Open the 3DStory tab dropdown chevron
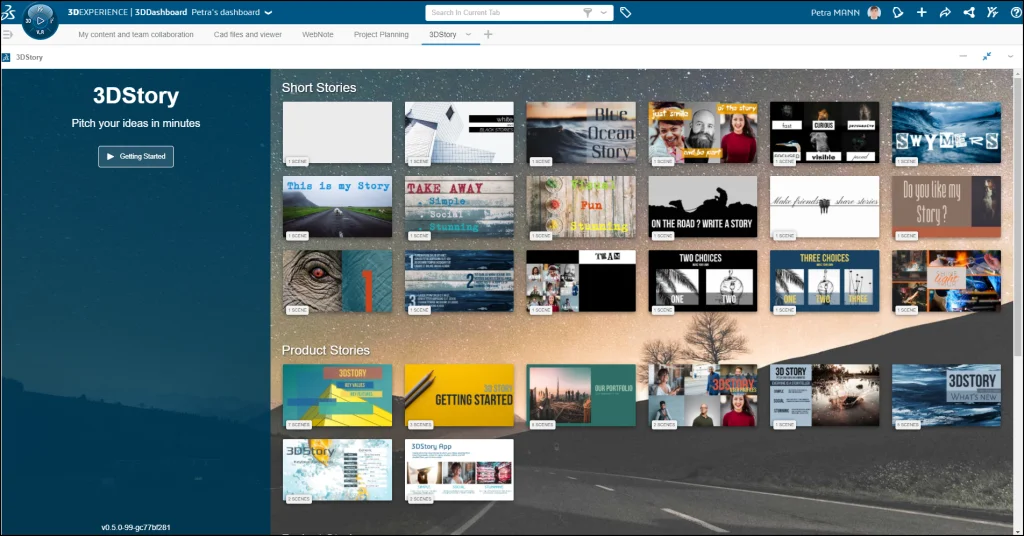The height and width of the screenshot is (536, 1024). click(468, 35)
